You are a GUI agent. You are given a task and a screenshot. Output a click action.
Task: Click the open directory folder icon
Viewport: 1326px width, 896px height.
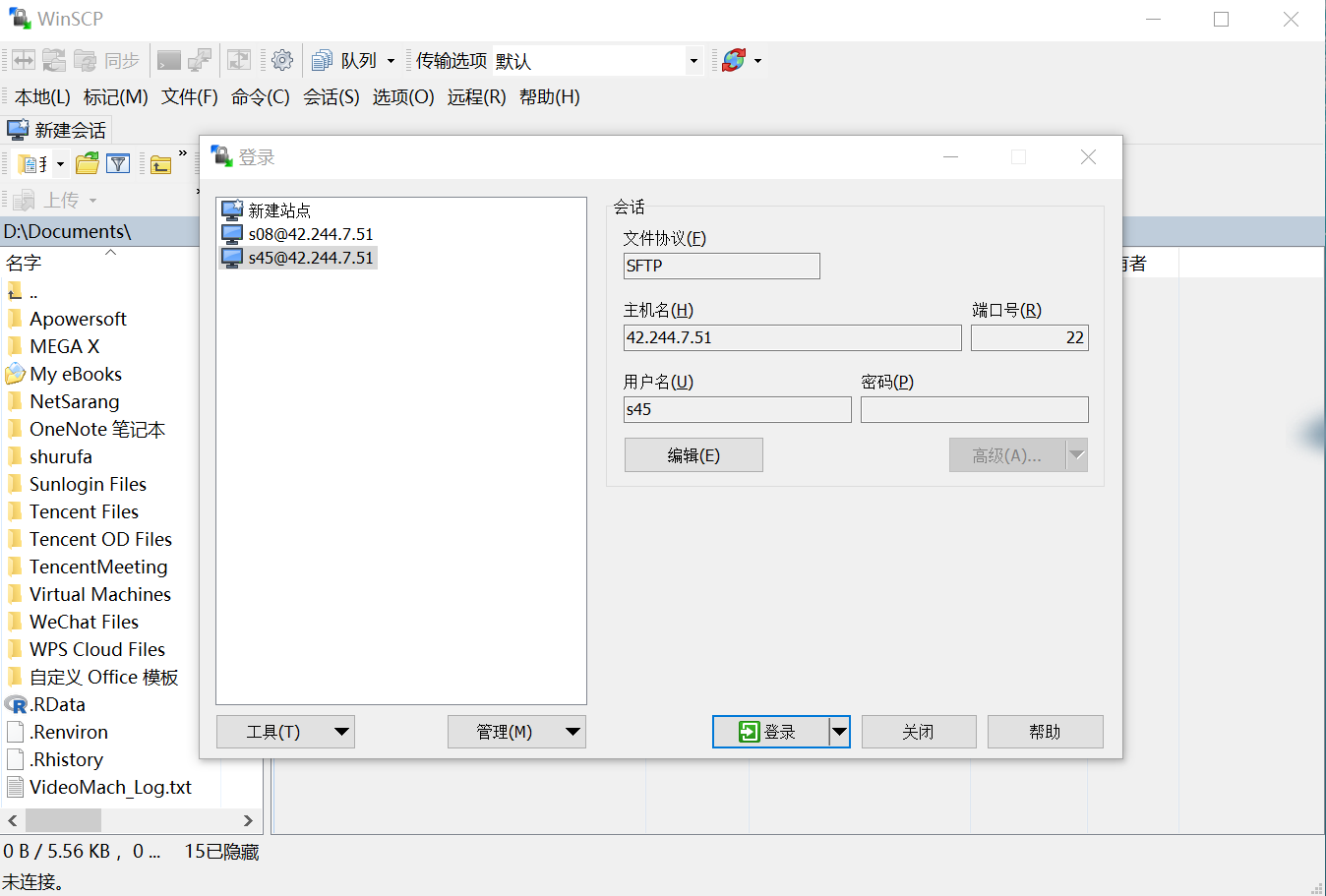point(88,163)
